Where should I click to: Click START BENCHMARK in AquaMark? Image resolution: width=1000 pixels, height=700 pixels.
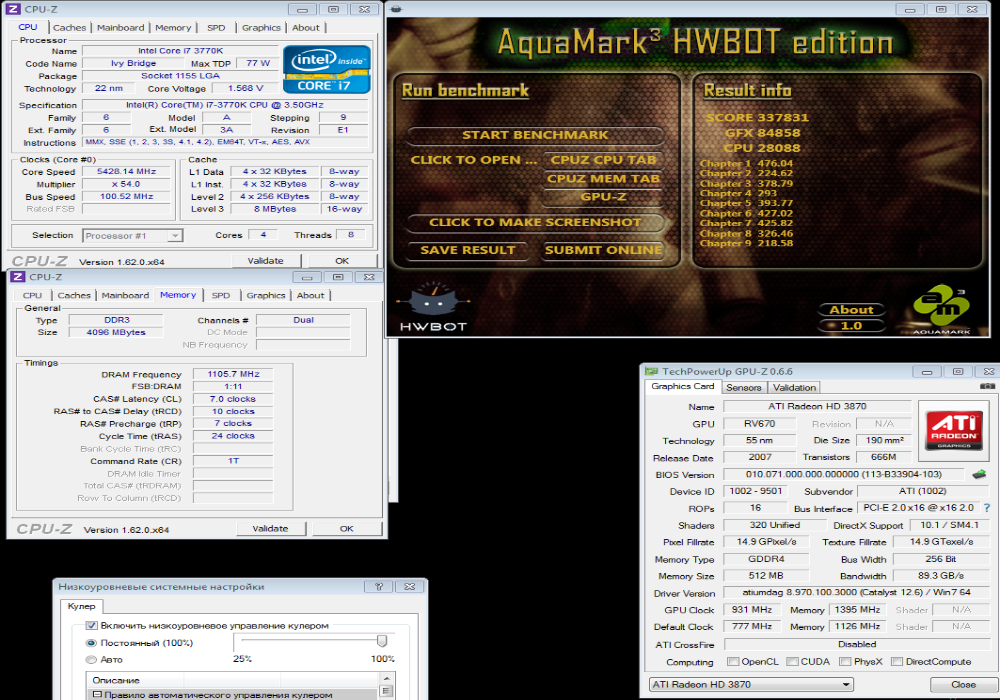pos(535,135)
